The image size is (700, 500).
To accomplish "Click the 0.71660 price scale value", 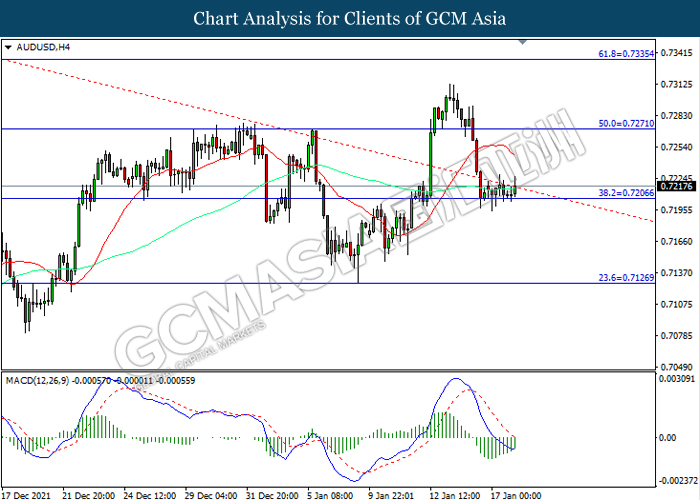I will click(x=676, y=242).
